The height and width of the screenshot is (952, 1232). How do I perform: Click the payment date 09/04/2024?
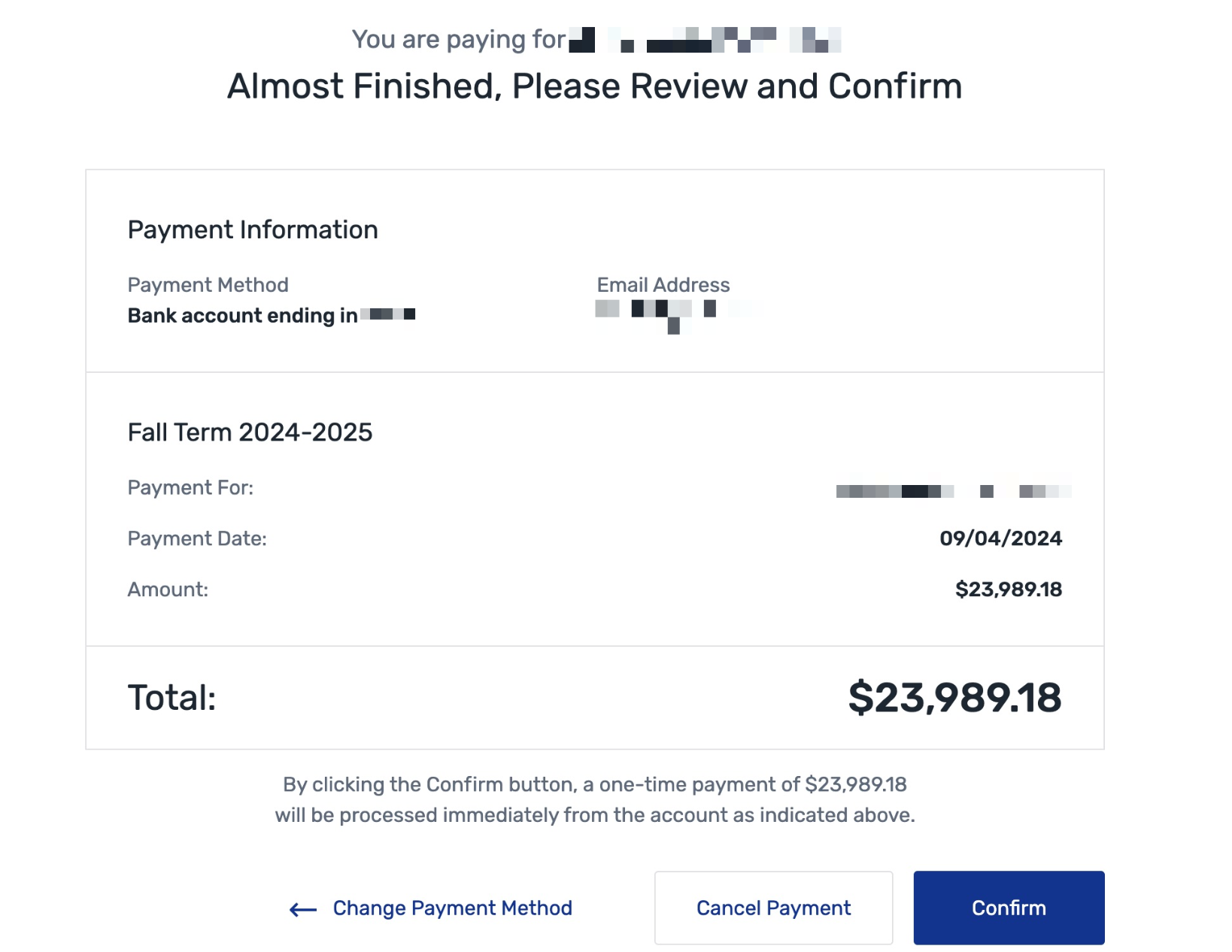click(x=1000, y=538)
